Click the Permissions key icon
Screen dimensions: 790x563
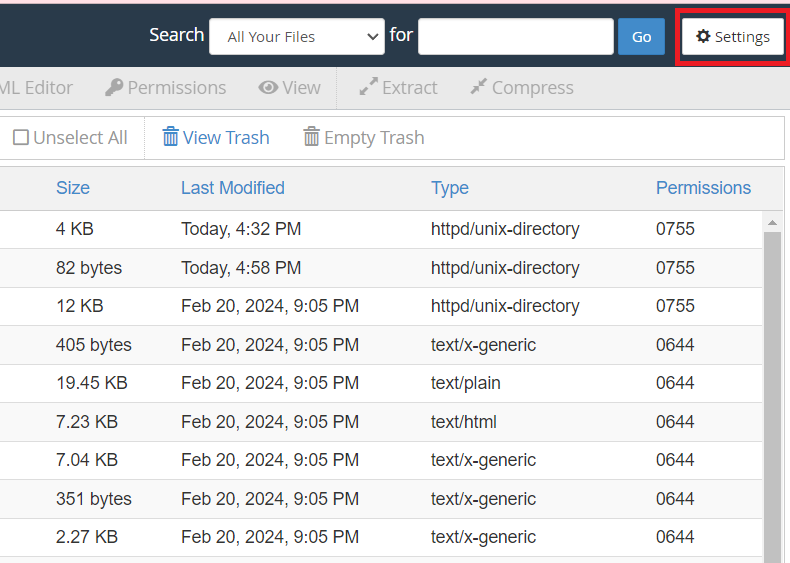pyautogui.click(x=114, y=88)
